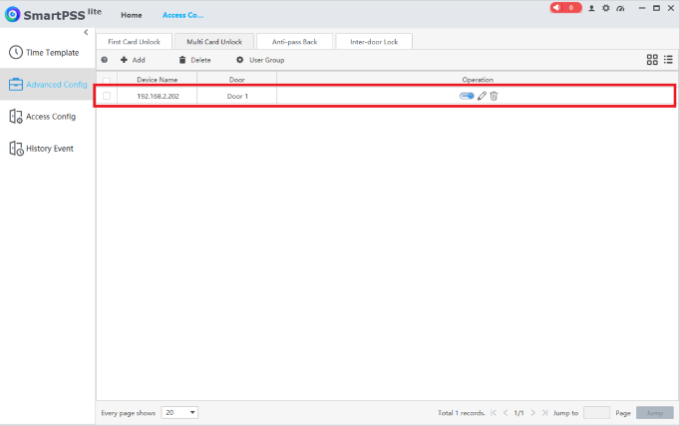Open History Event in sidebar
The height and width of the screenshot is (426, 680).
coord(48,148)
